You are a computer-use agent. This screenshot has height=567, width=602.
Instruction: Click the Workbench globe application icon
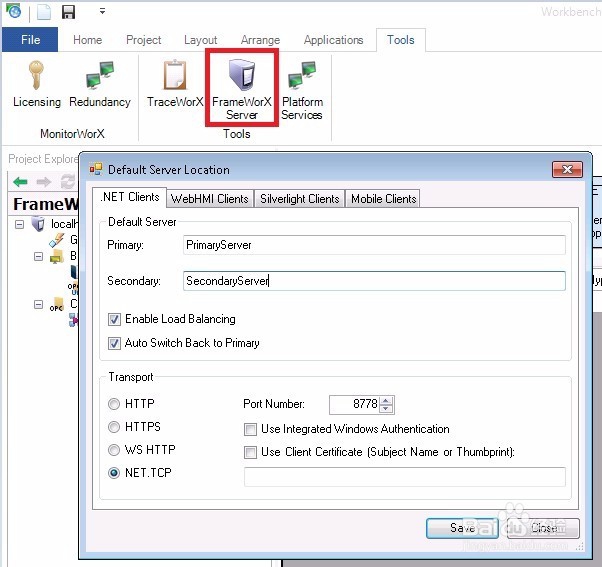[x=14, y=12]
